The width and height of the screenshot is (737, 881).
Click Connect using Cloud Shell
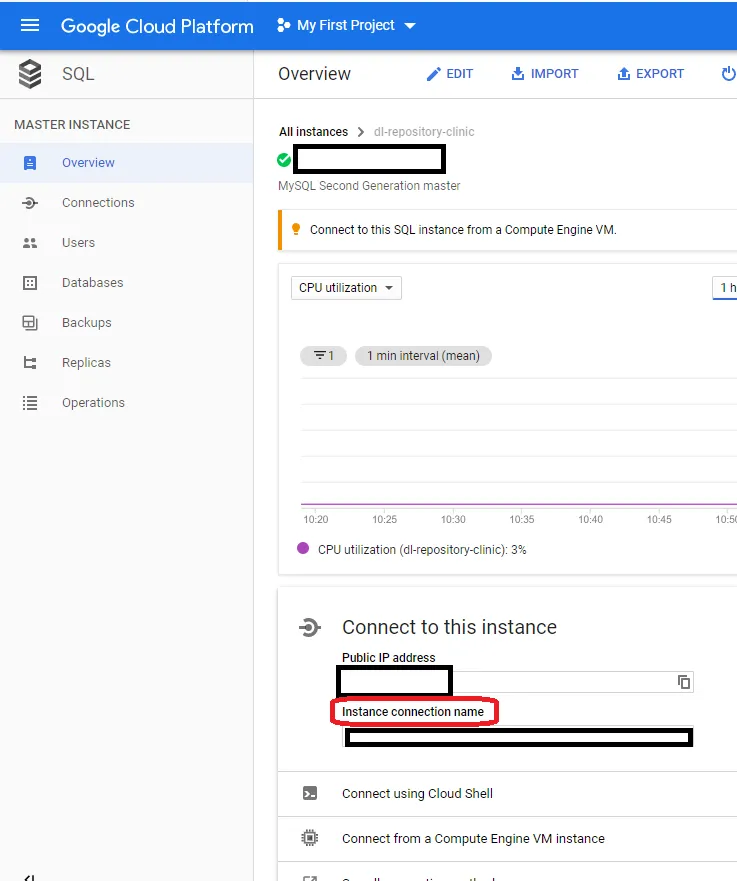point(417,793)
